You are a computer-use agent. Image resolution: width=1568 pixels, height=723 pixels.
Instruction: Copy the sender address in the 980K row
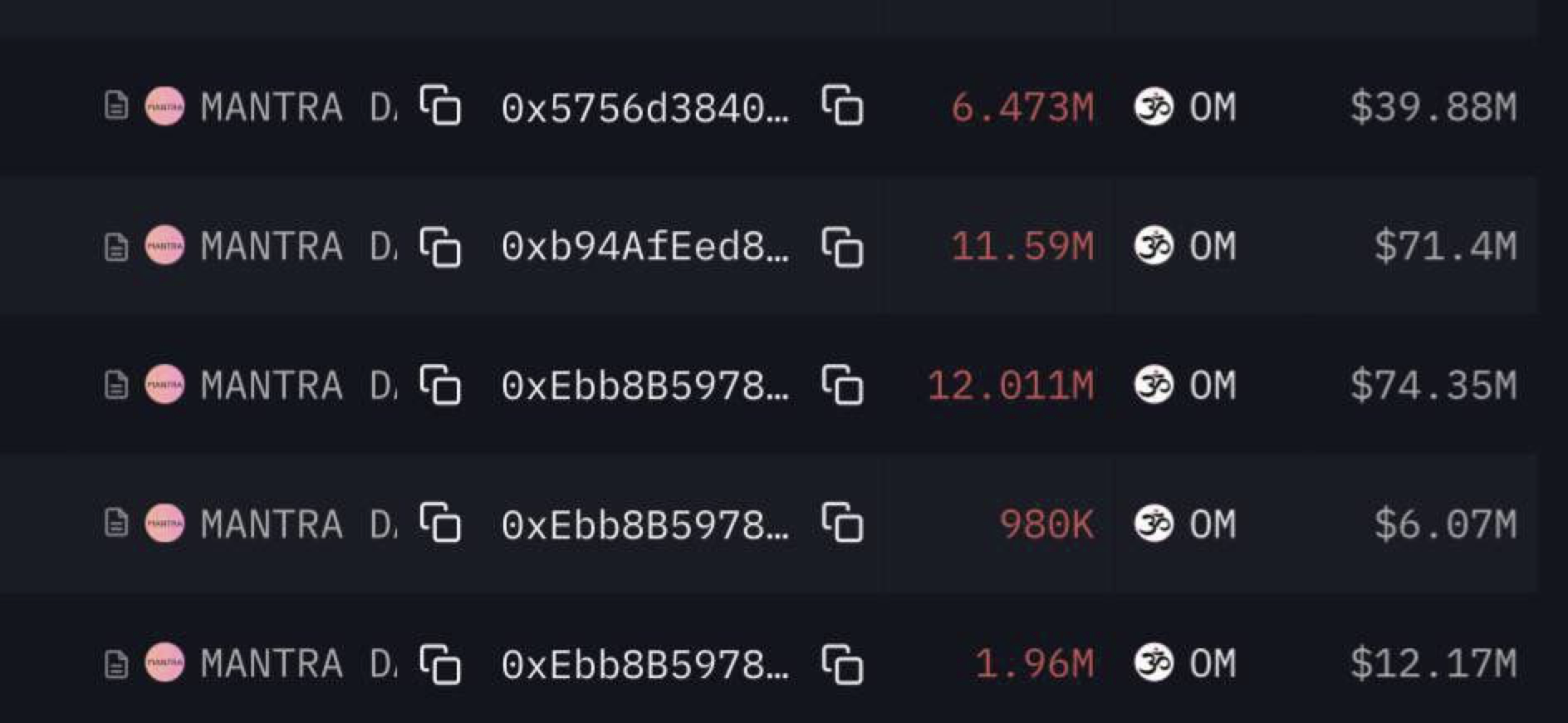point(440,523)
